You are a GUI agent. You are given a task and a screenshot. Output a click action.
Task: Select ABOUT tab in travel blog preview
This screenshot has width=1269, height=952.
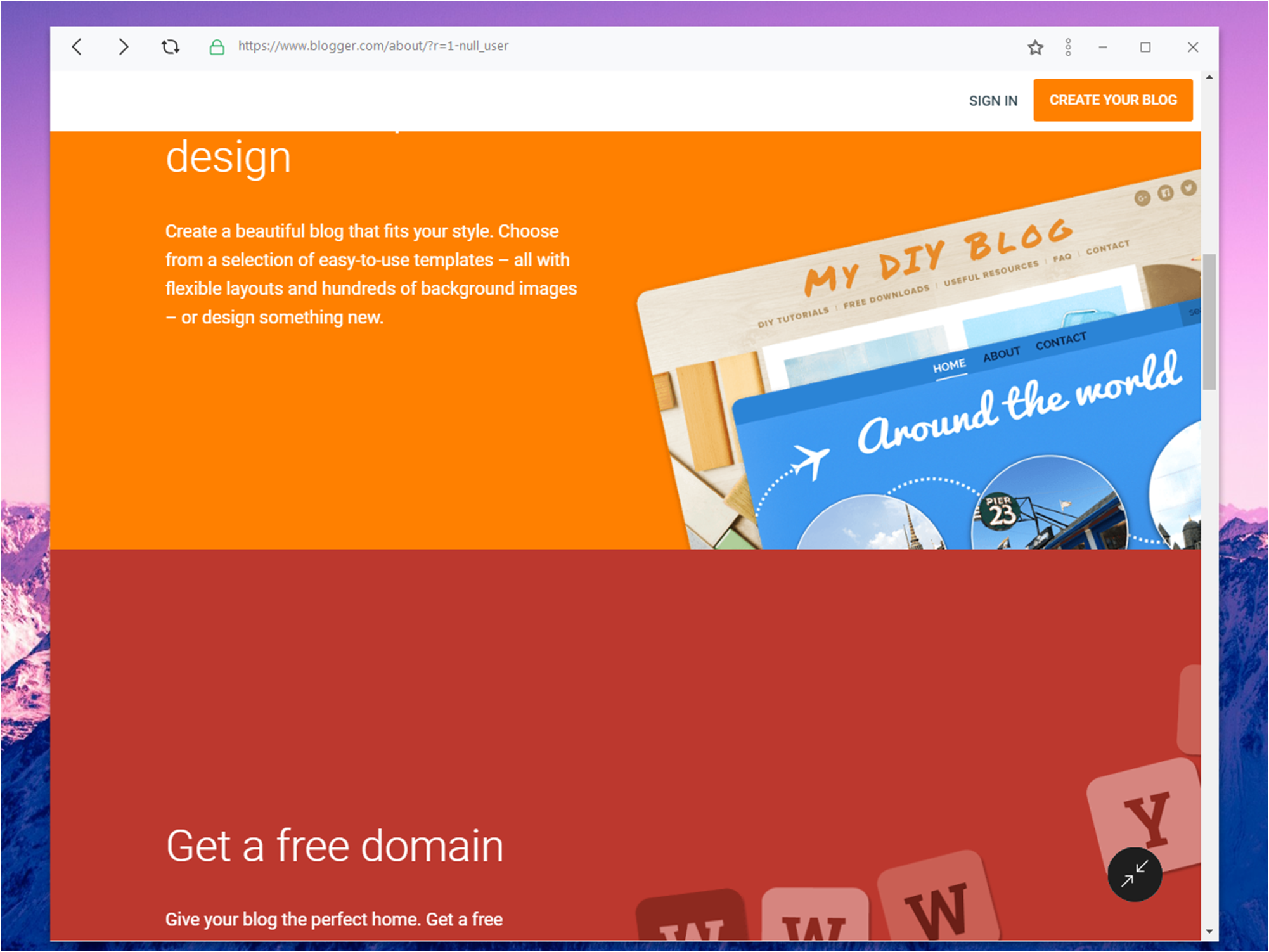coord(1001,354)
